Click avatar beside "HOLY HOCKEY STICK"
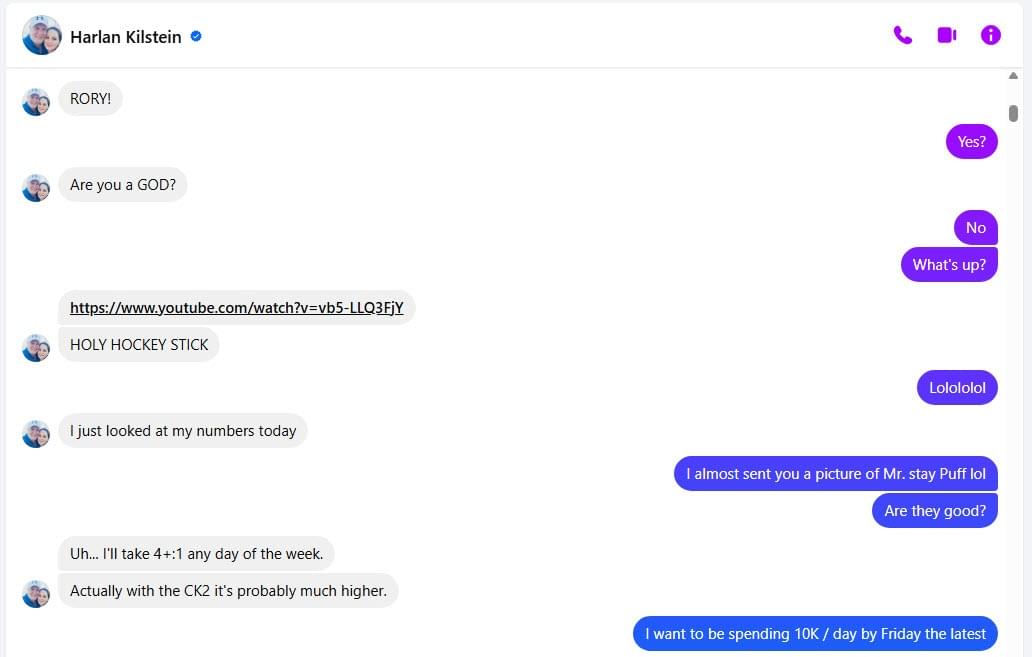Image resolution: width=1032 pixels, height=657 pixels. click(36, 348)
